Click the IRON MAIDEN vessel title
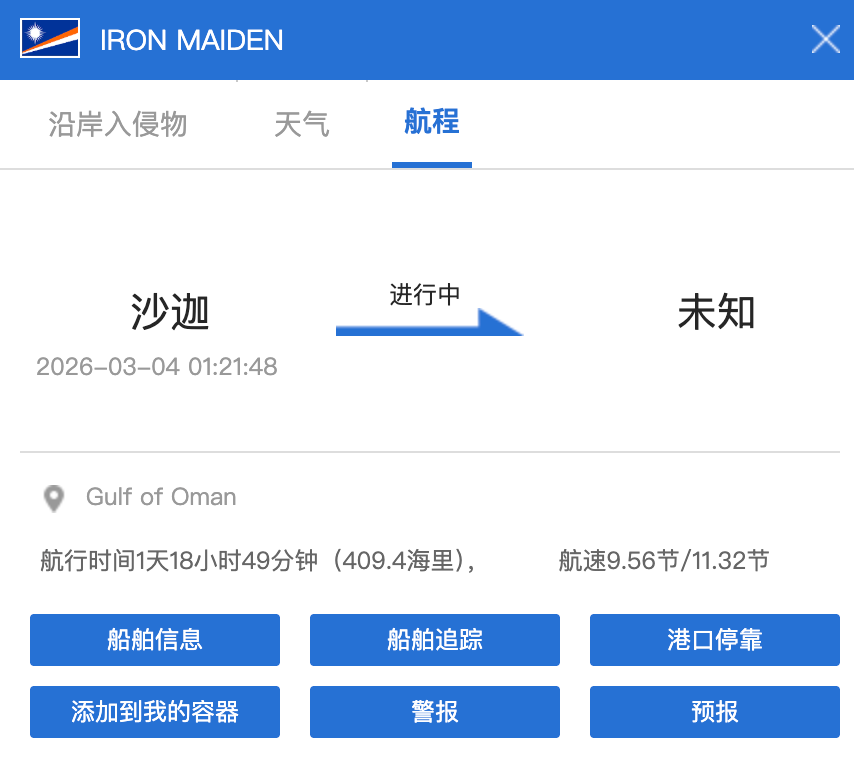The image size is (854, 768). click(x=192, y=40)
